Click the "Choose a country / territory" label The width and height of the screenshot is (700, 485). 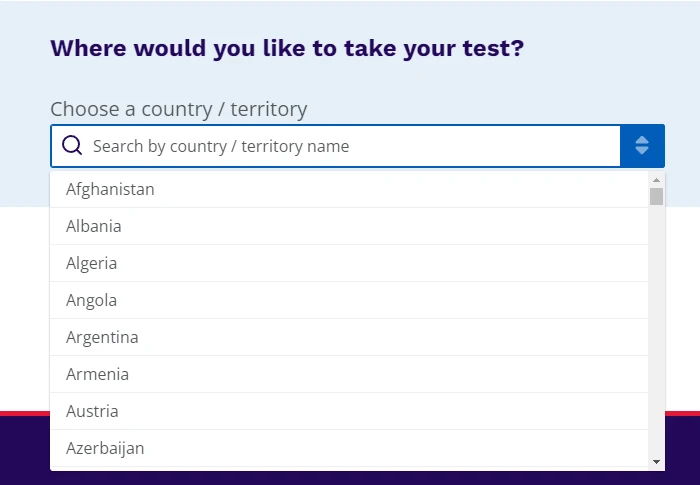tap(179, 109)
